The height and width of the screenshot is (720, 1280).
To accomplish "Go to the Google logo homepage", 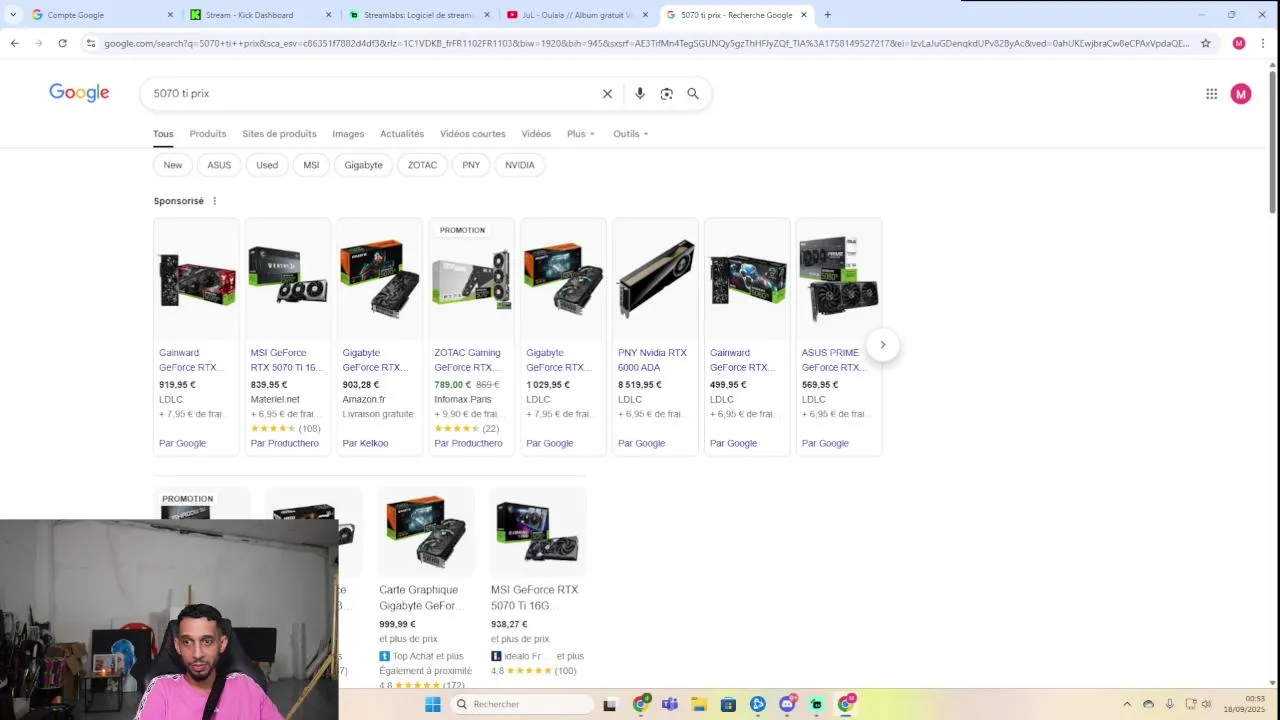I will (79, 93).
